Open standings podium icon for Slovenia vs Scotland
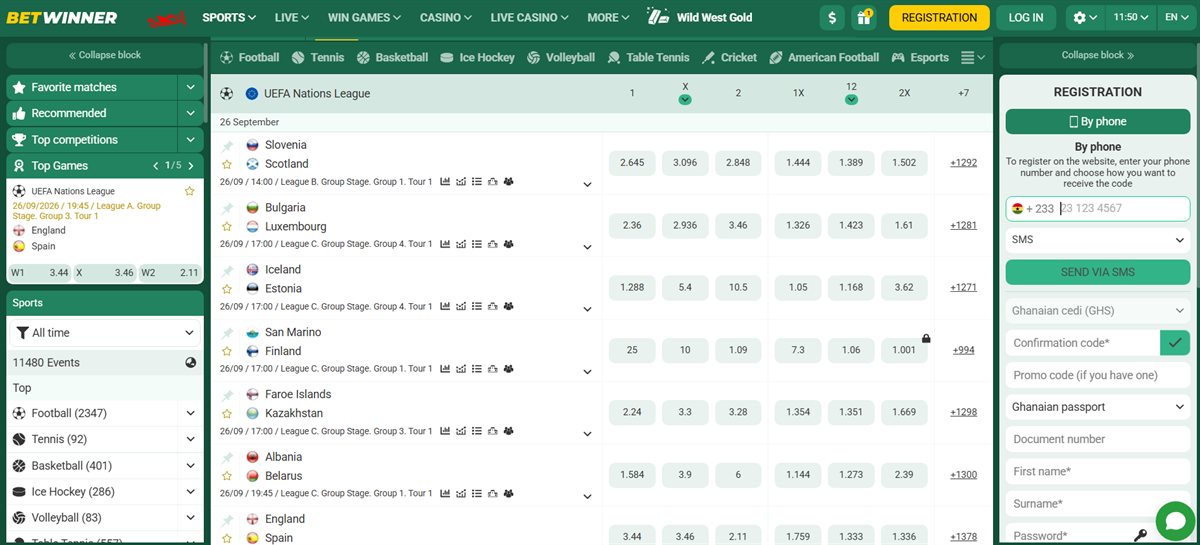The image size is (1200, 545). [492, 182]
